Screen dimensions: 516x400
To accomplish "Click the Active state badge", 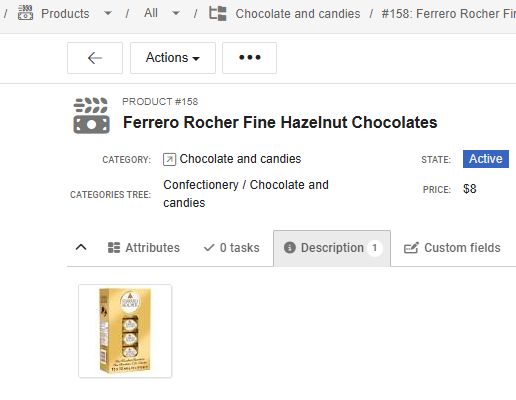I will tap(486, 159).
